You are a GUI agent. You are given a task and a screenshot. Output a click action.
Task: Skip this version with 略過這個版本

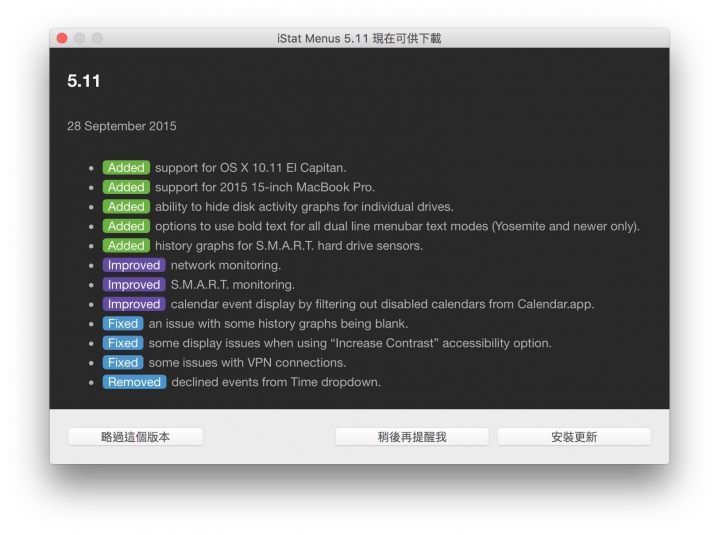click(135, 437)
